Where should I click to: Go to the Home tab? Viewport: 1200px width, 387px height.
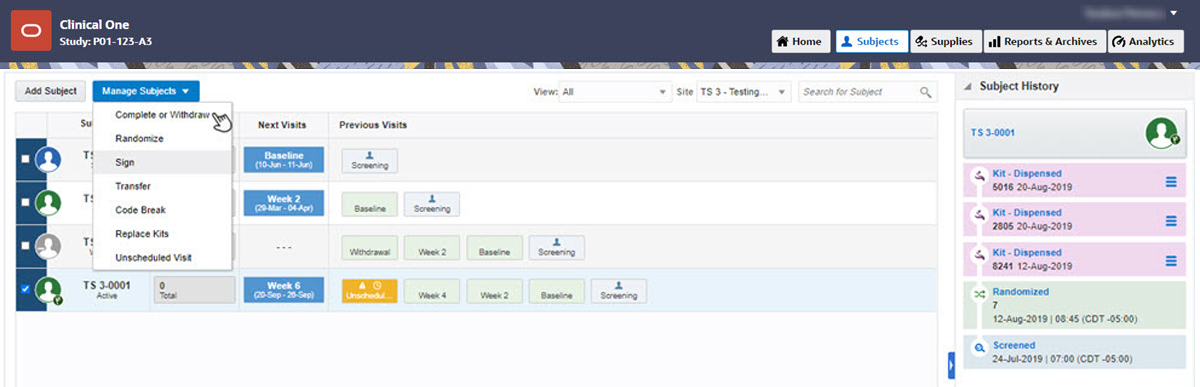pyautogui.click(x=800, y=42)
